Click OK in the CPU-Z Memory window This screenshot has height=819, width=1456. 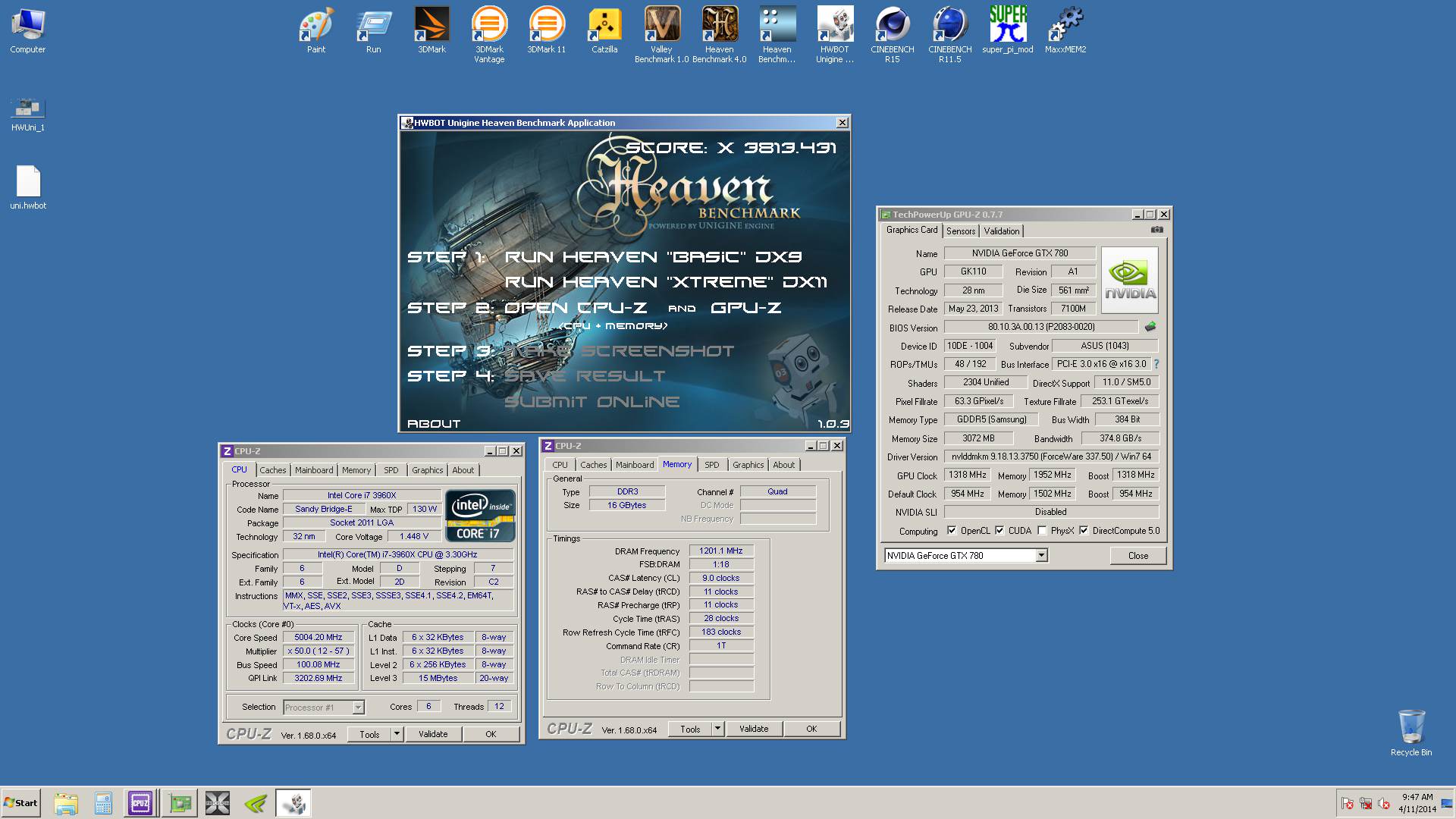coord(811,729)
